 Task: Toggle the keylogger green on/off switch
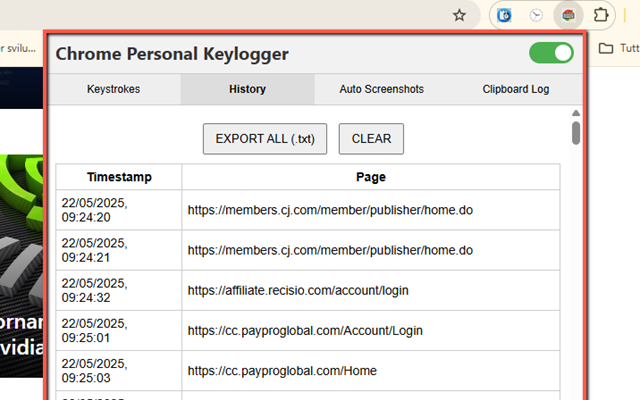coord(551,53)
